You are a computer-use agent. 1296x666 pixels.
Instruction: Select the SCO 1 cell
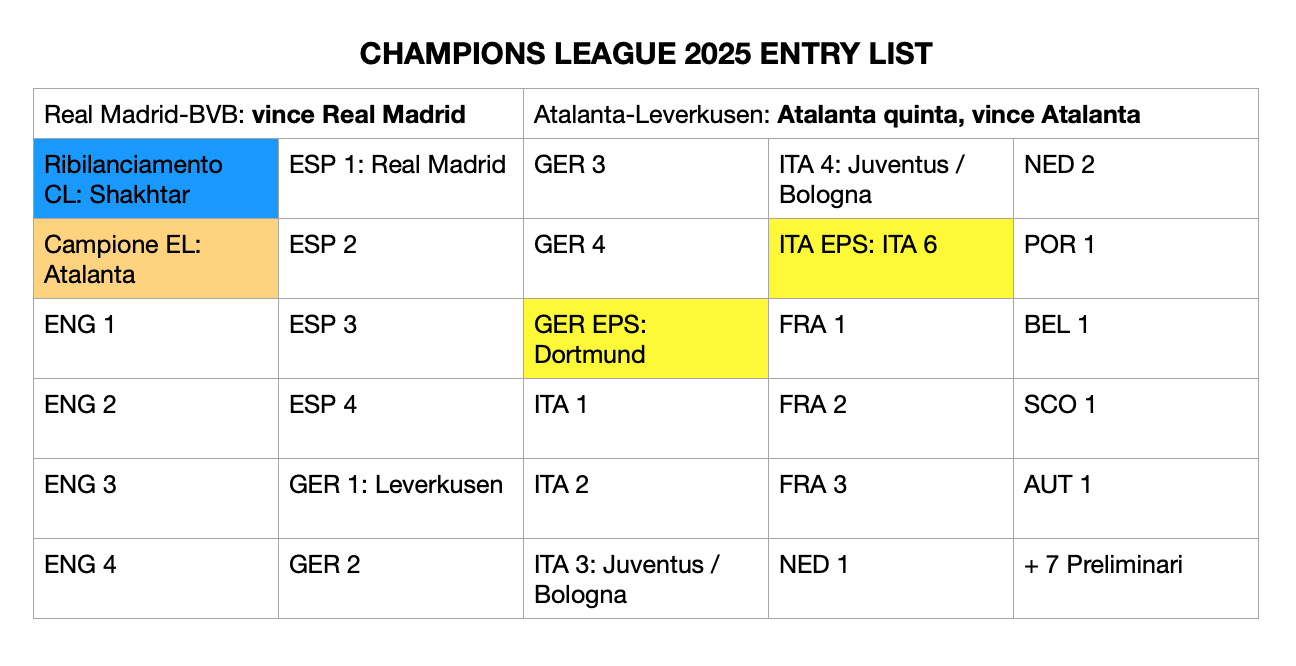[x=1136, y=419]
